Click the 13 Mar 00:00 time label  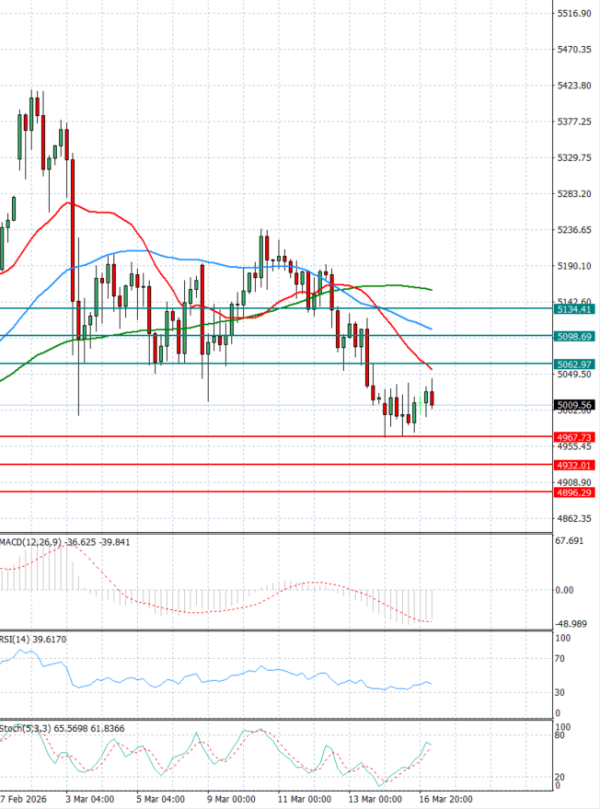(376, 800)
